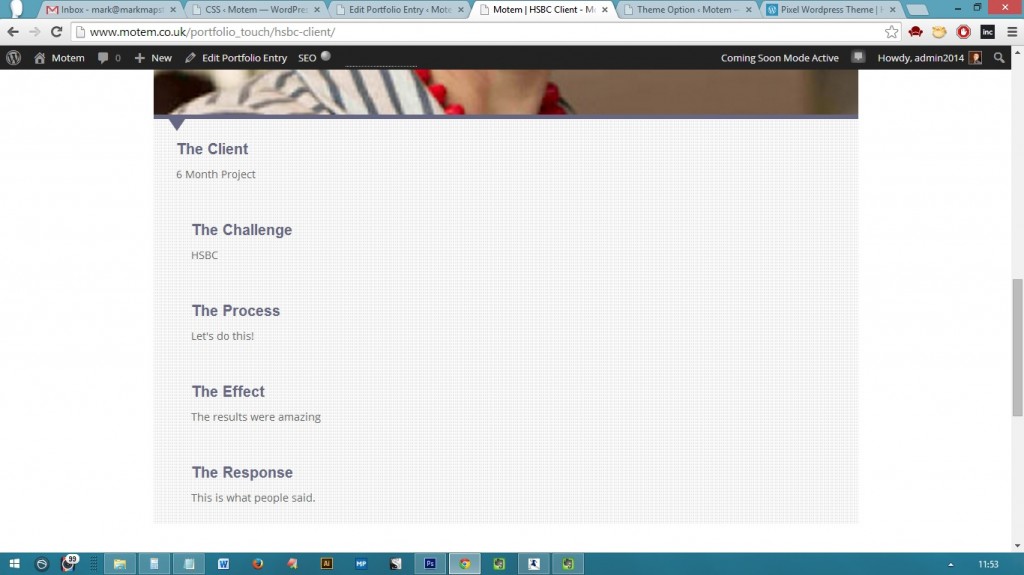
Task: Launch Firefox from the taskbar
Action: 258,564
